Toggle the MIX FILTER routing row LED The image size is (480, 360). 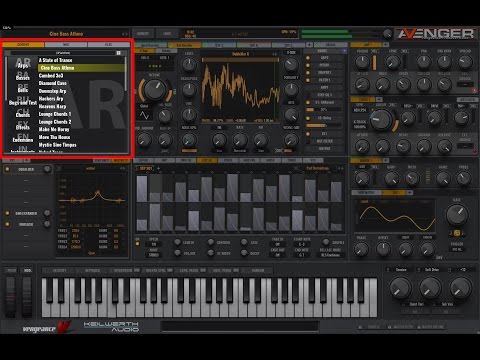click(308, 141)
